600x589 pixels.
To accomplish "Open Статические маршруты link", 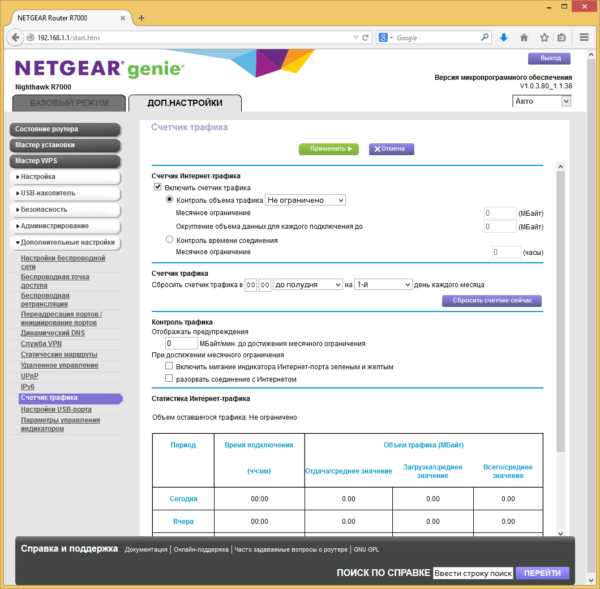I will [x=59, y=354].
